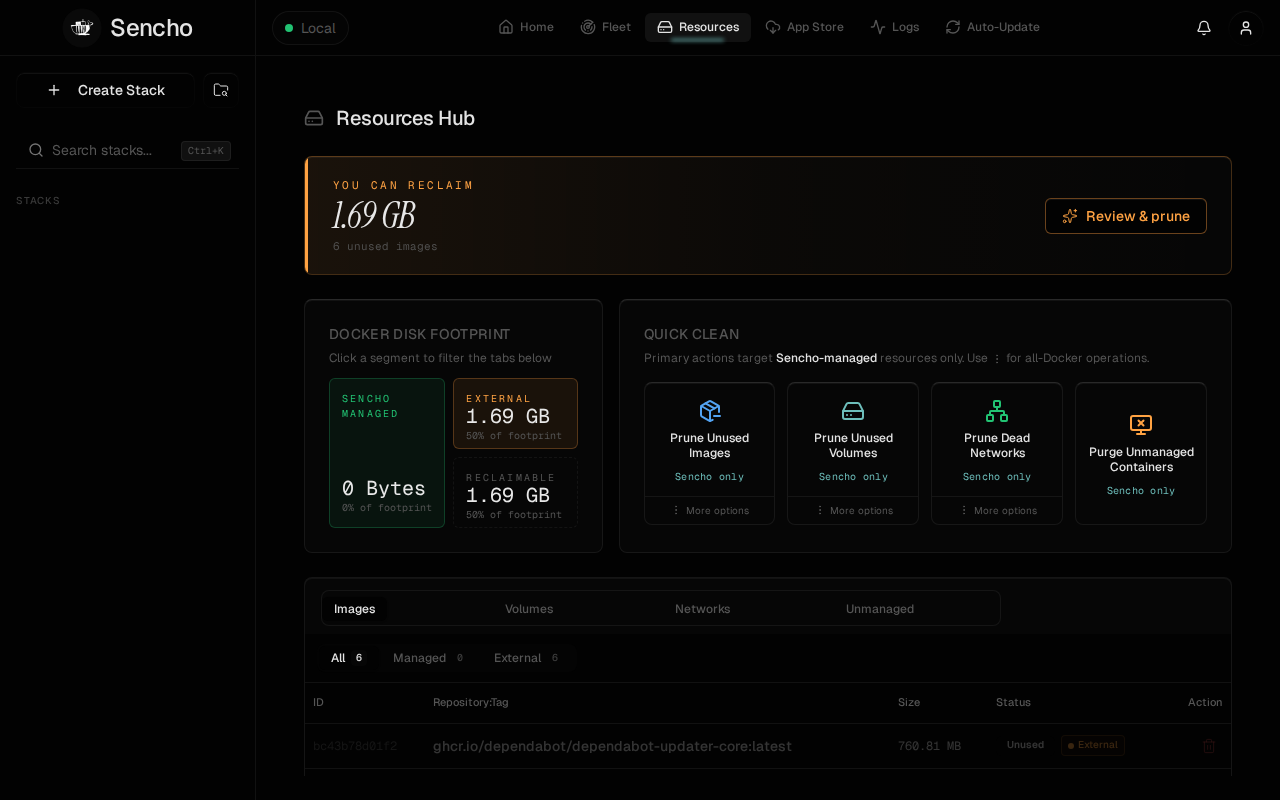
Task: Select the Reclaimable 1.69 GB footprint segment
Action: (x=515, y=492)
